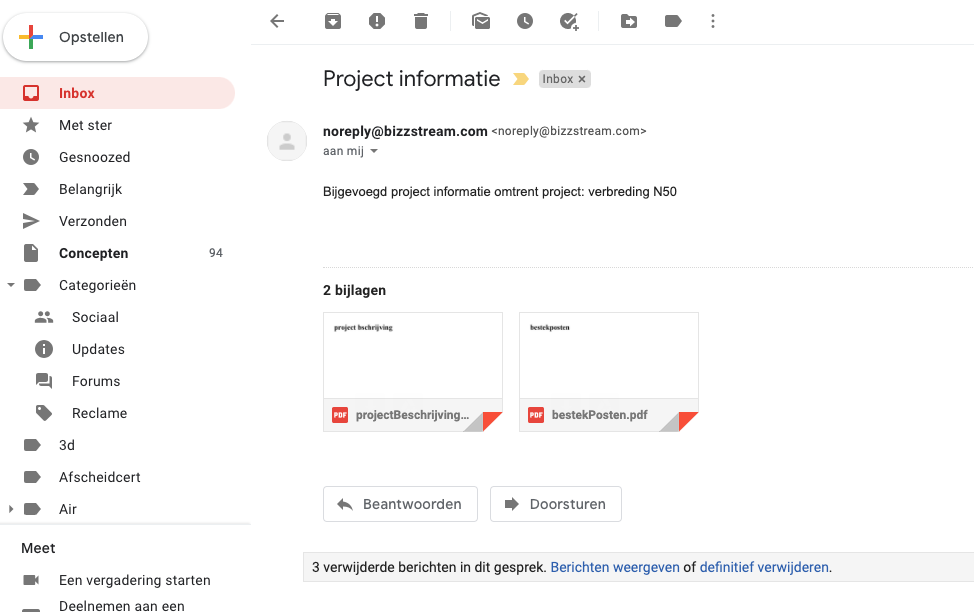974x612 pixels.
Task: Snooze this conversation
Action: pos(525,20)
